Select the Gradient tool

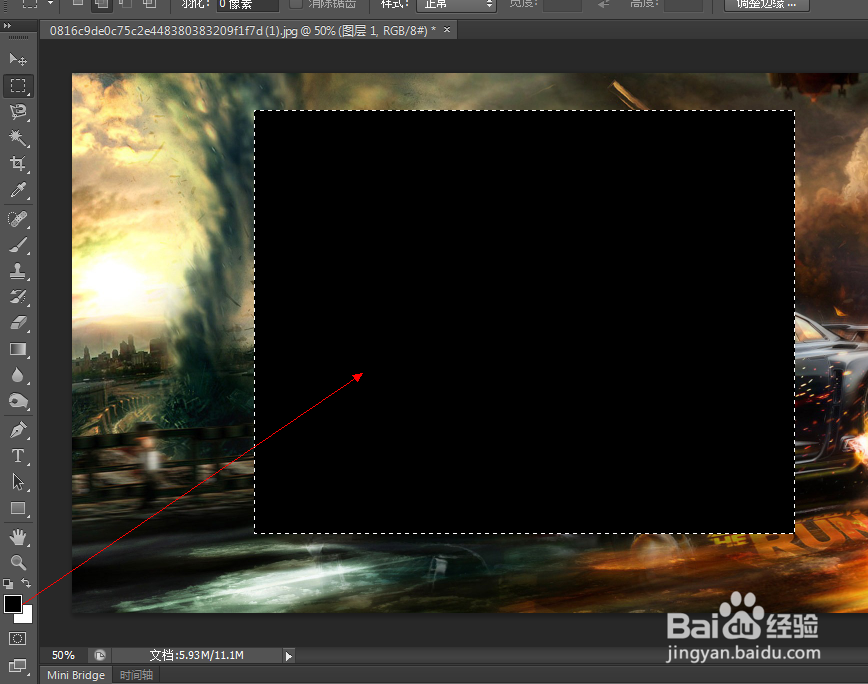coord(18,349)
